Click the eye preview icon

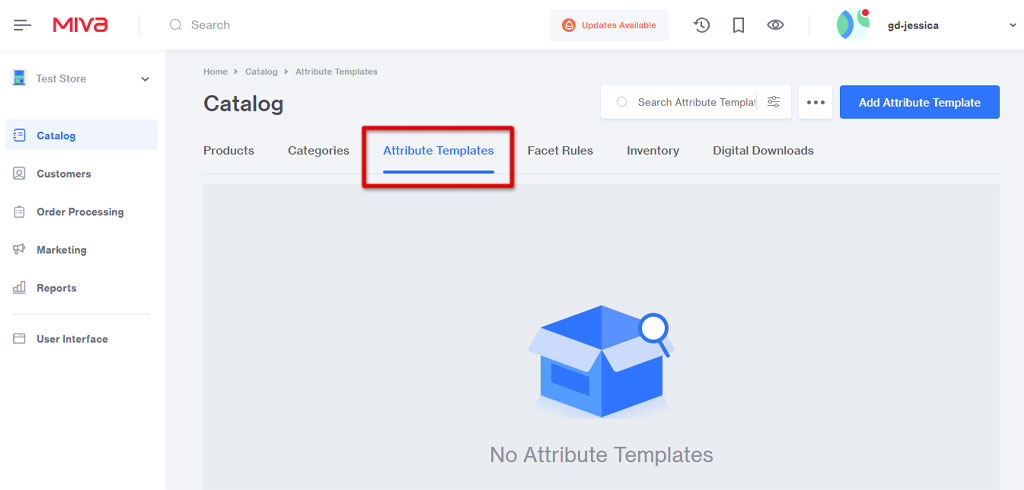pos(775,25)
